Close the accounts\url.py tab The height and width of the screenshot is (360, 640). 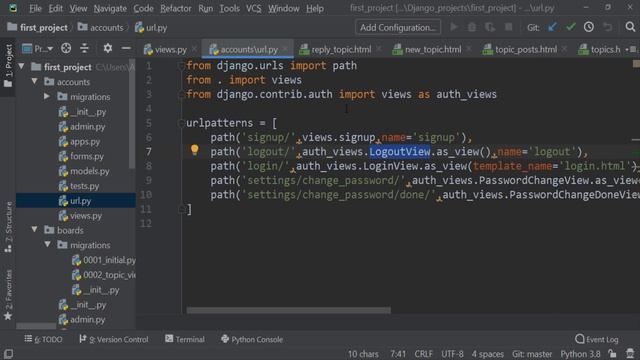285,49
